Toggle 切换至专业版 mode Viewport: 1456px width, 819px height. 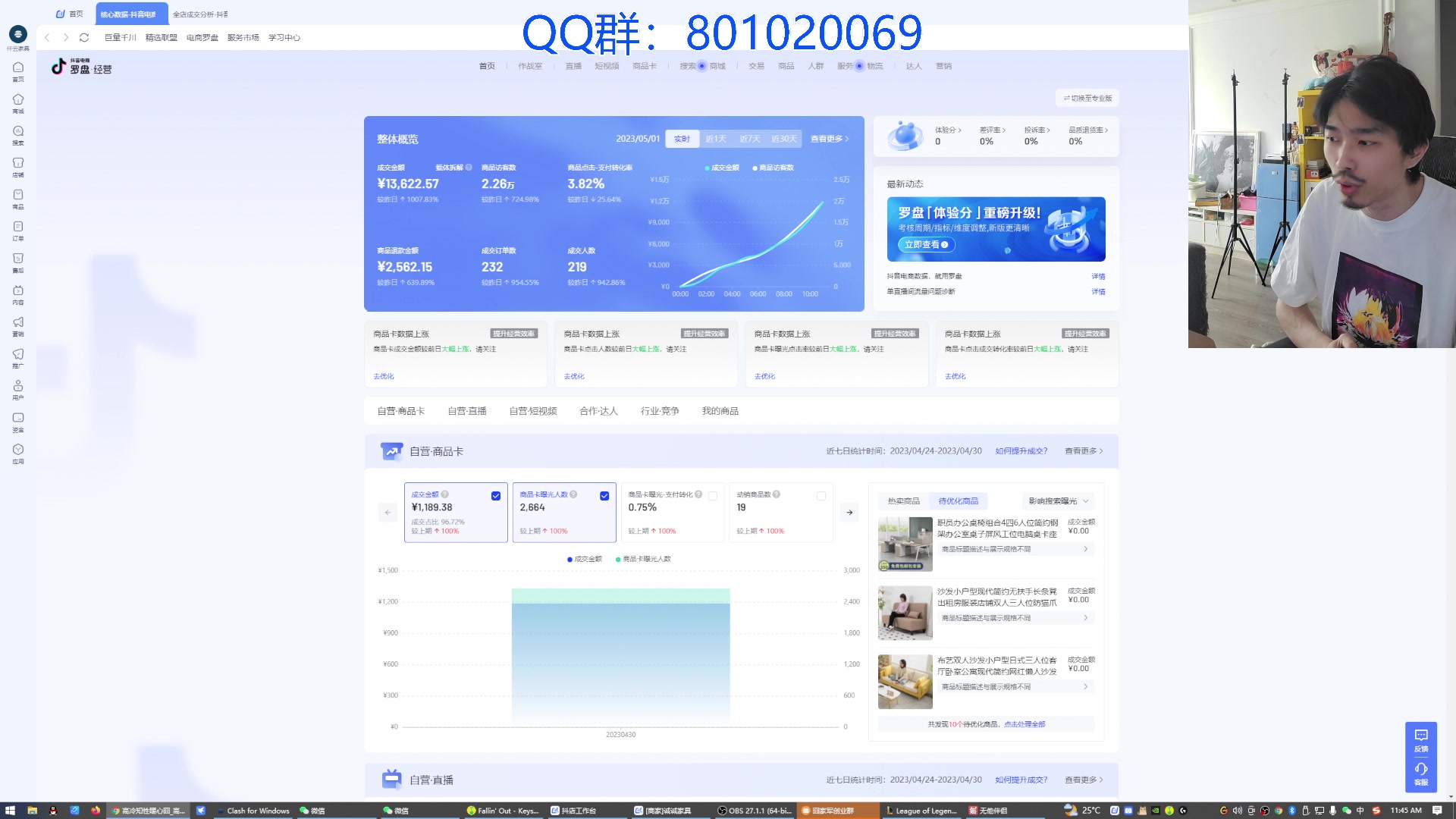pos(1087,99)
